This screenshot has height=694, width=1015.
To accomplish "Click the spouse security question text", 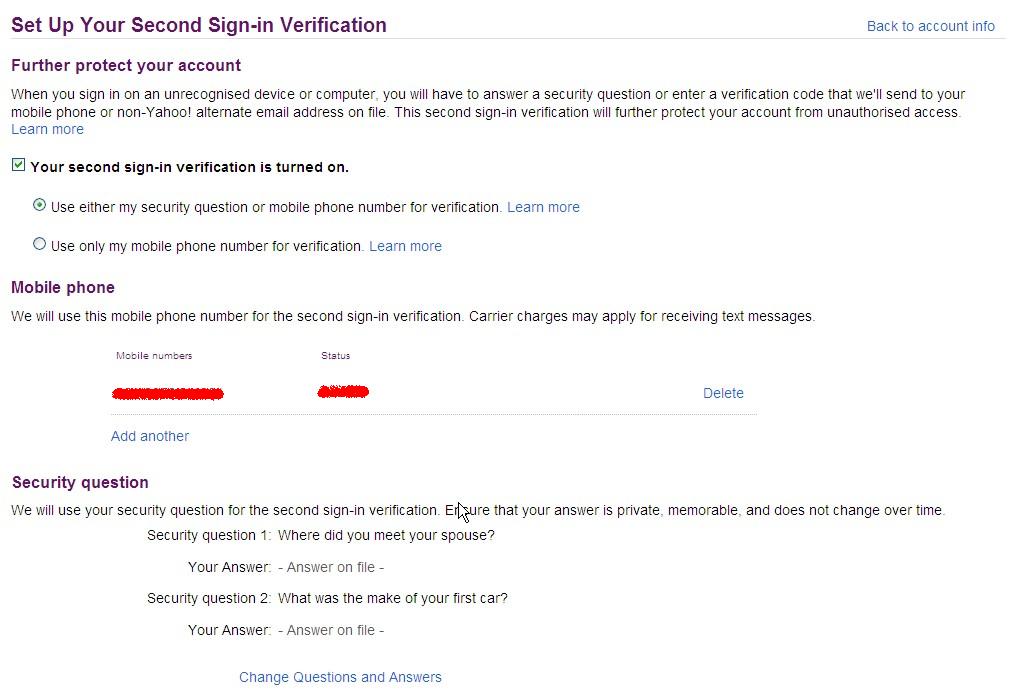I will coord(386,535).
